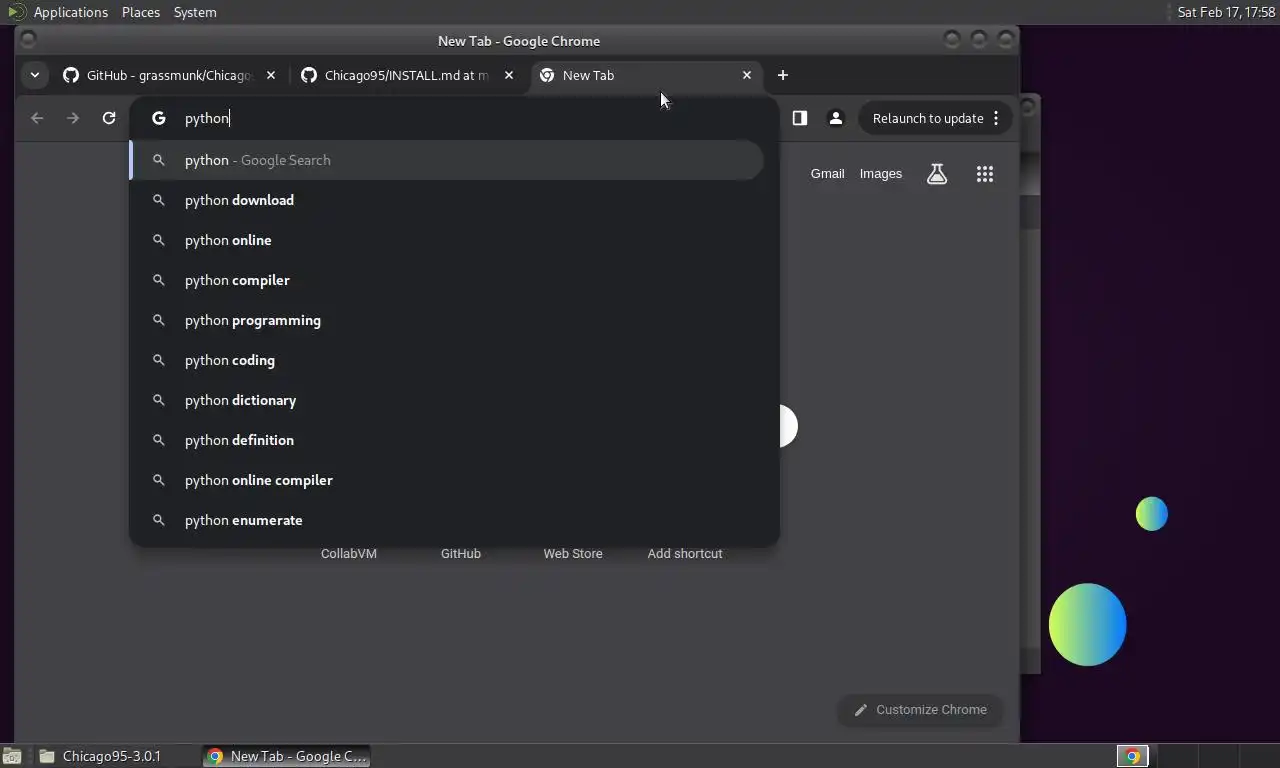Screen dimensions: 1280x768
Task: Open the tab search dropdown arrow
Action: [x=35, y=75]
